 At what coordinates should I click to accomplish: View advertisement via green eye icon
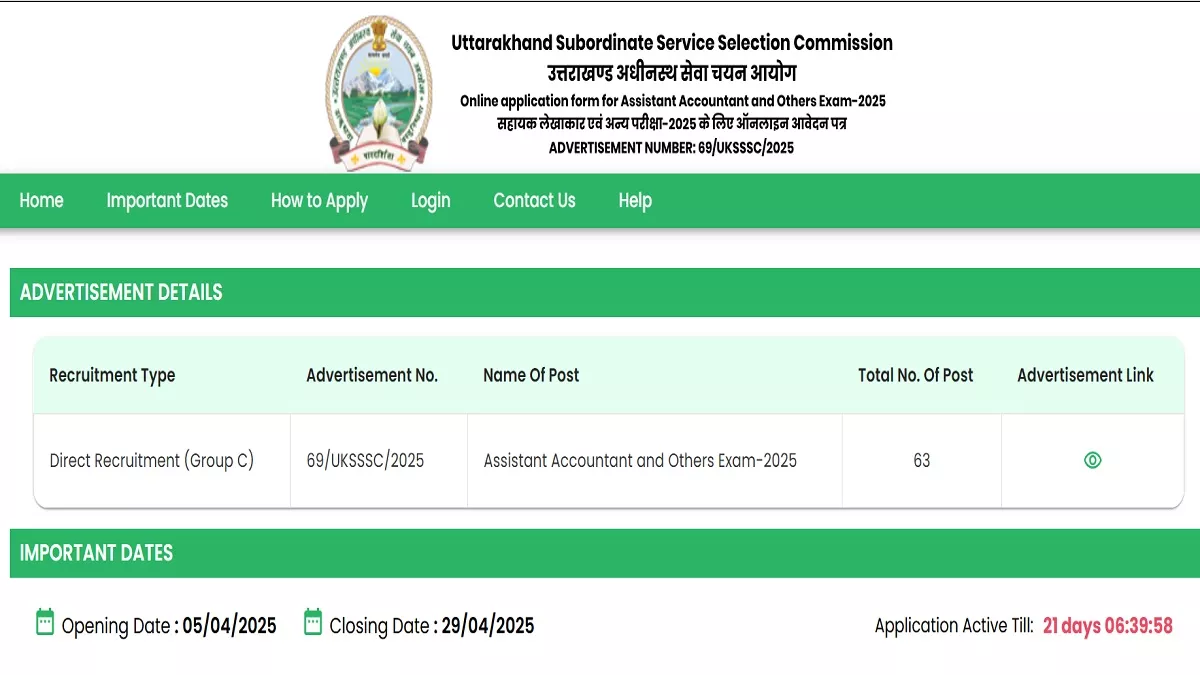click(x=1092, y=460)
